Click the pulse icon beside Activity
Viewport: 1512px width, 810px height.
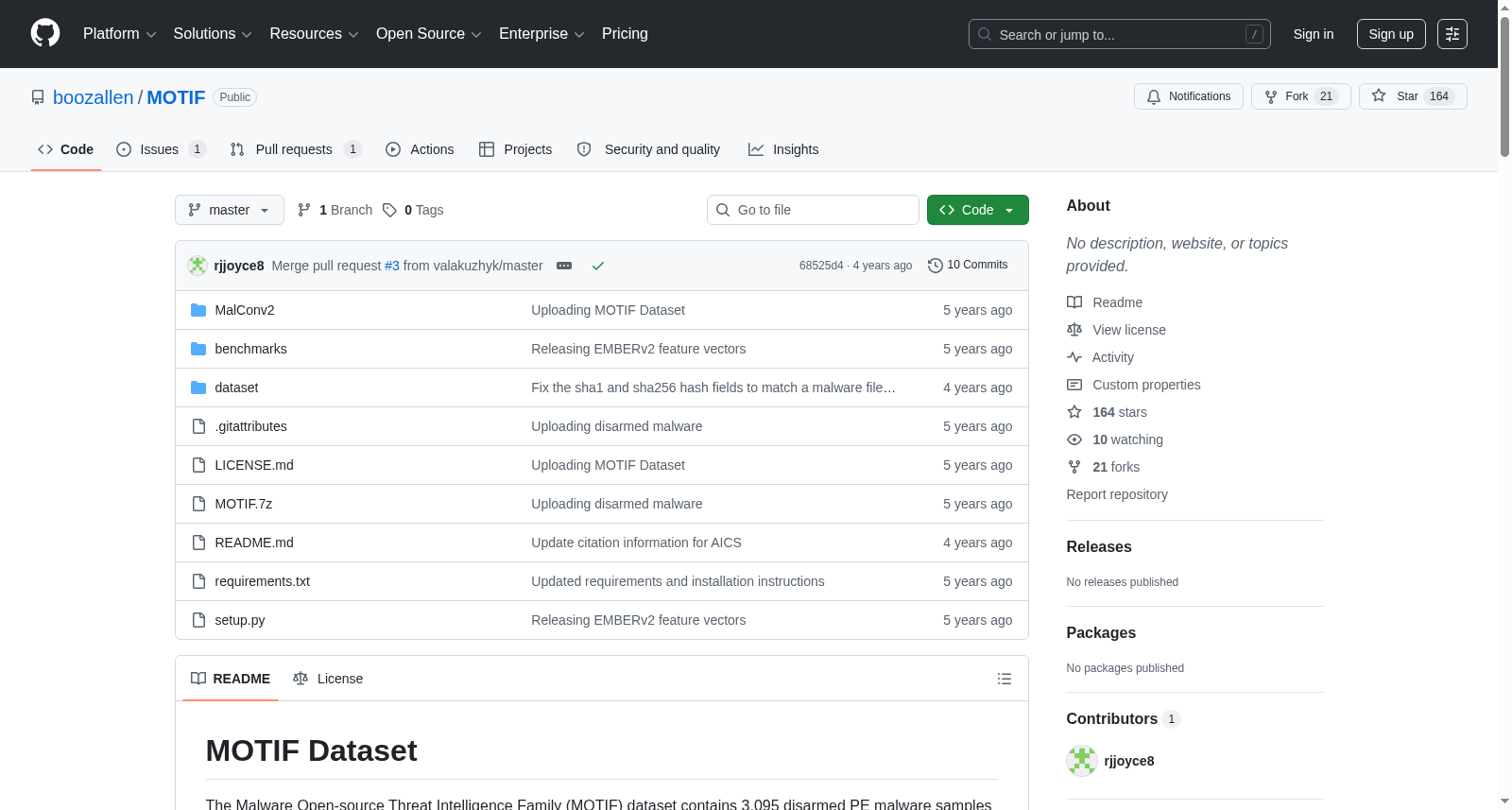click(x=1074, y=357)
